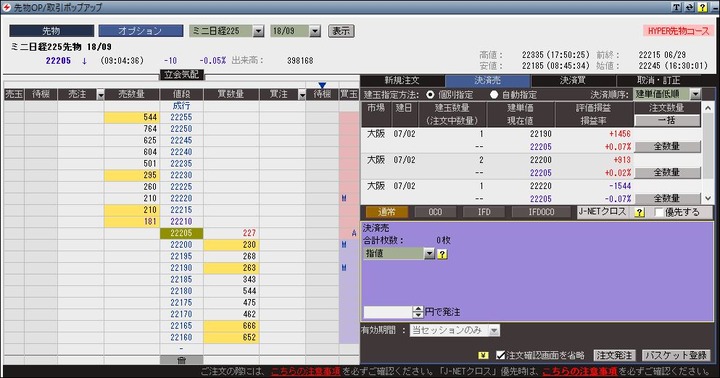Click the trash can icon below the order book
The height and width of the screenshot is (378, 720).
coord(181,360)
